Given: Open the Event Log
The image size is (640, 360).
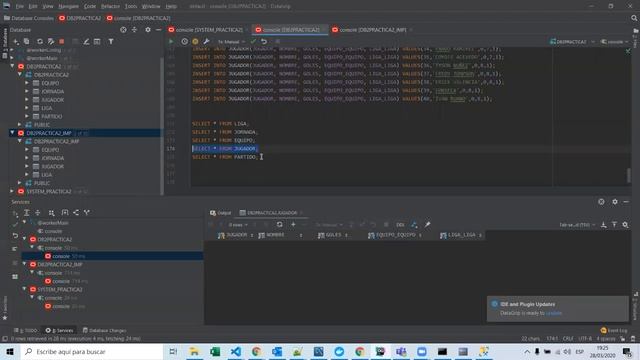Looking at the screenshot, I should (614, 331).
